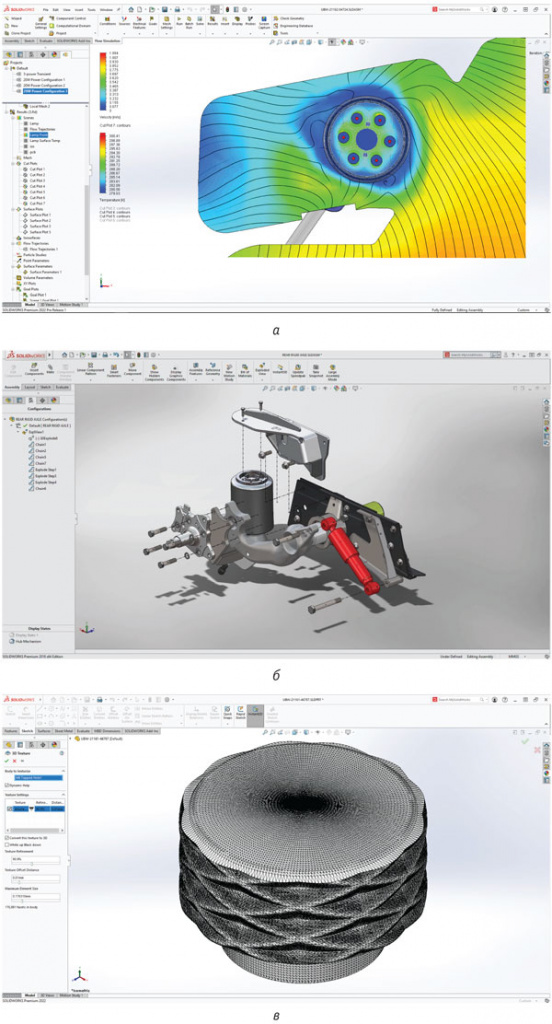Click Body to texturize selection box
Viewport: 552px width, 1024px height.
(x=39, y=778)
